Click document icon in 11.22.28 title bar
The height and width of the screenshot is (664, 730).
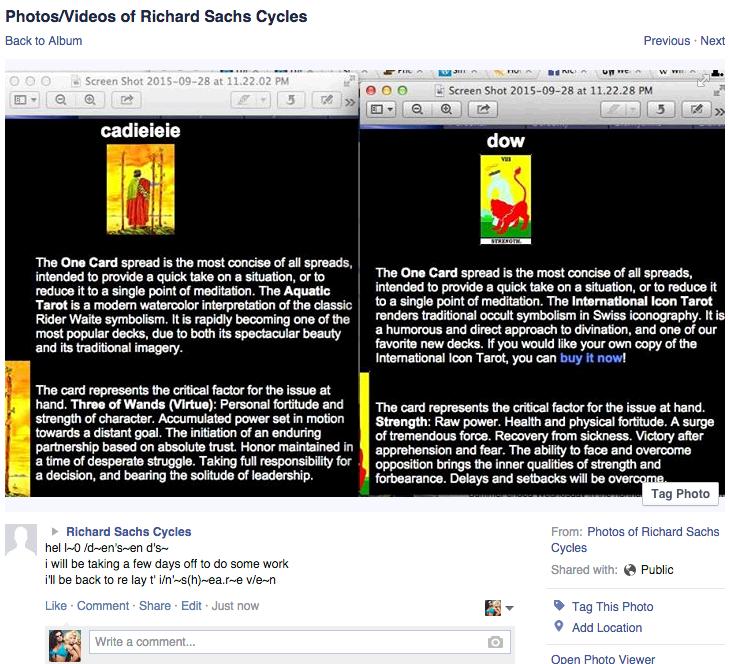tap(439, 90)
